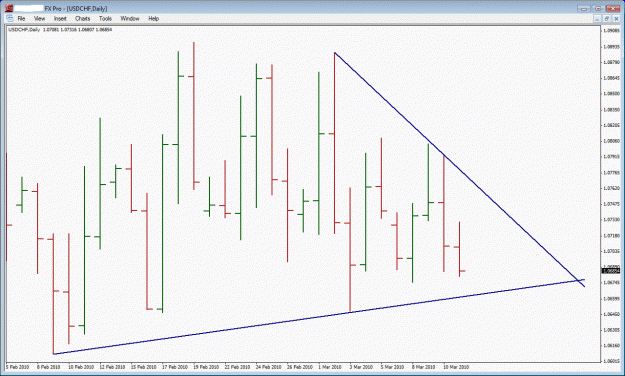The width and height of the screenshot is (625, 376).
Task: Open the Charts menu
Action: tap(83, 18)
